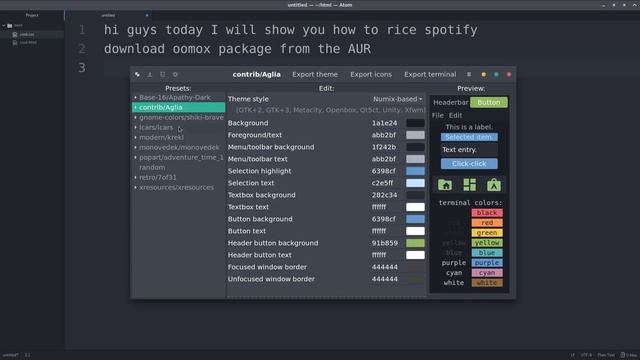Expand the popart/adventure_time_1 preset arrow

pos(136,157)
